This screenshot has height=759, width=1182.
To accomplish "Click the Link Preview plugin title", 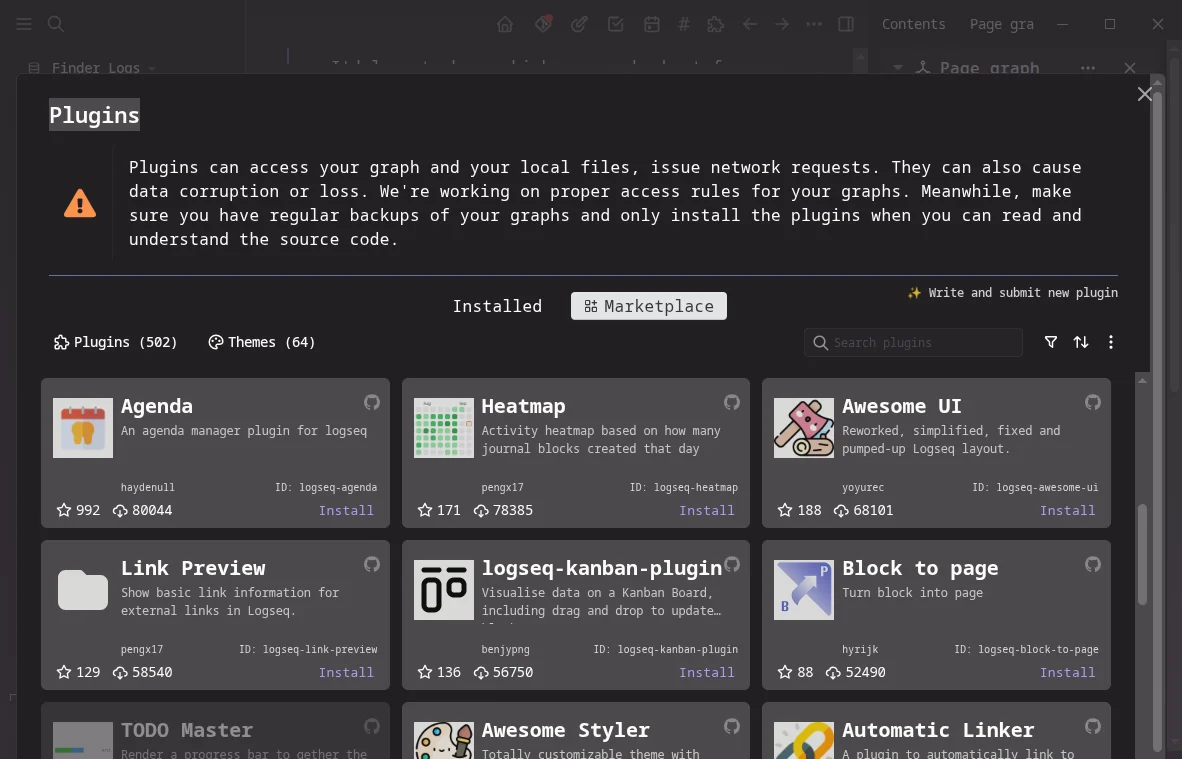I will [193, 568].
